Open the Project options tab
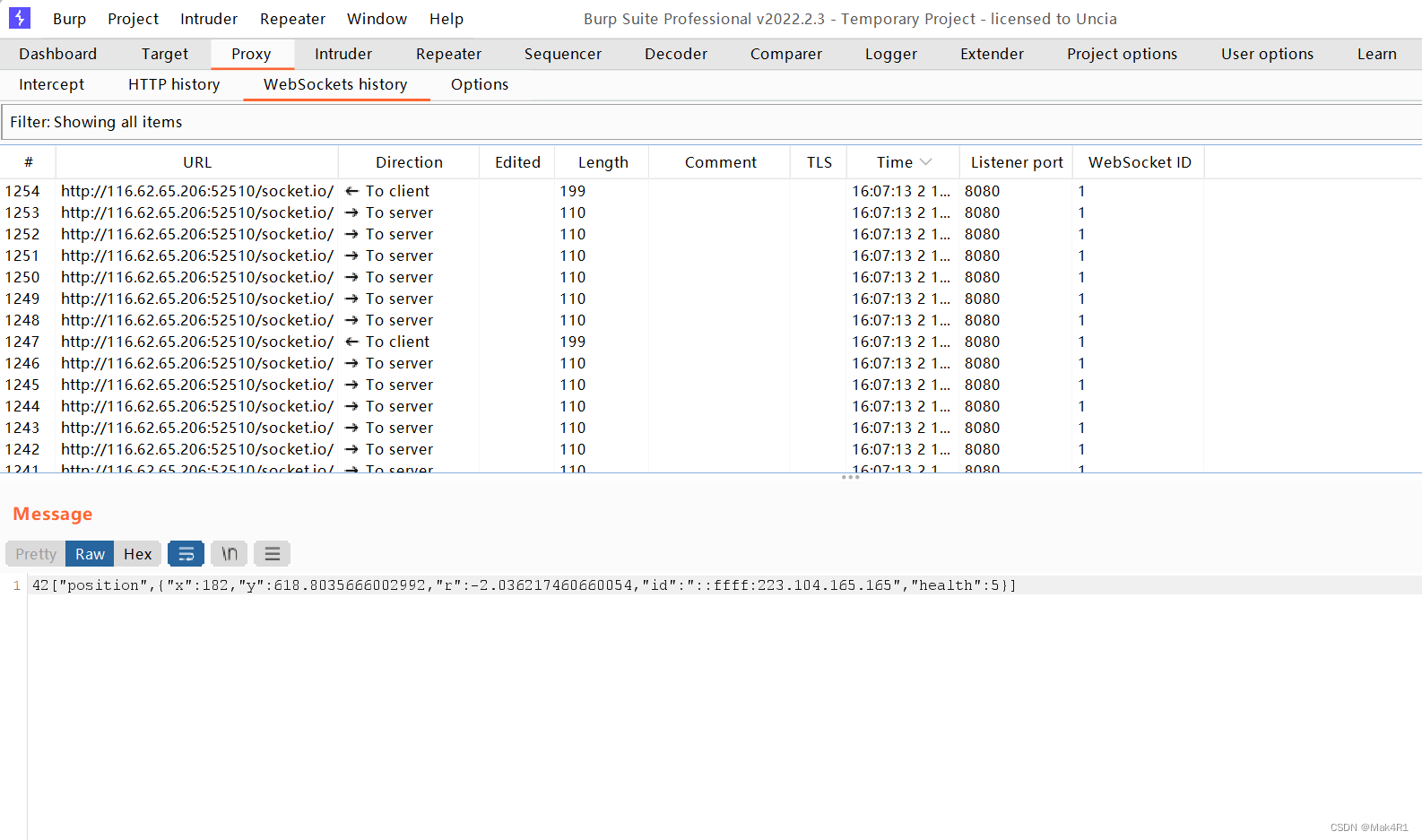This screenshot has width=1422, height=840. 1122,54
